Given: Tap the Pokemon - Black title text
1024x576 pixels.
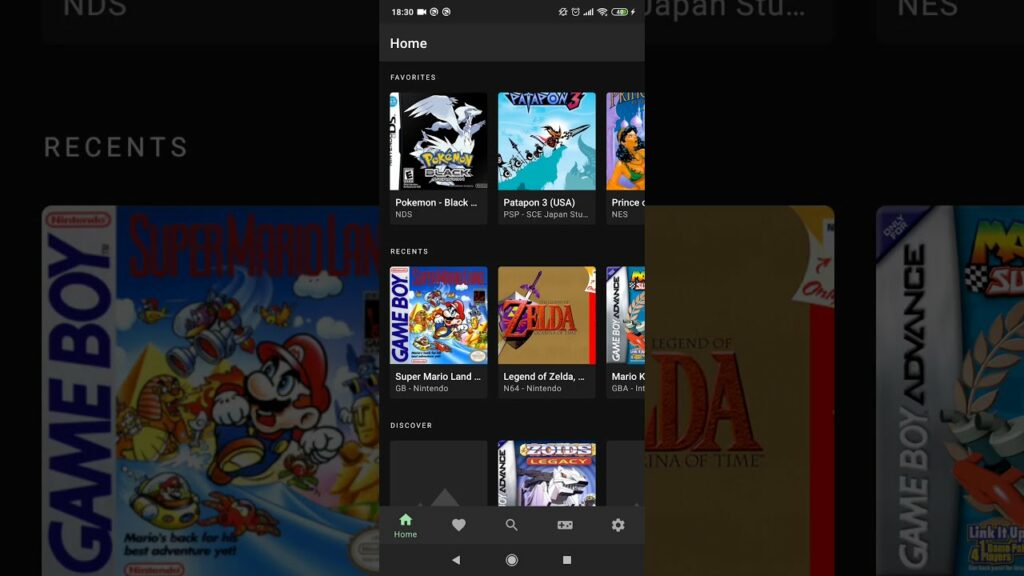Looking at the screenshot, I should point(436,203).
